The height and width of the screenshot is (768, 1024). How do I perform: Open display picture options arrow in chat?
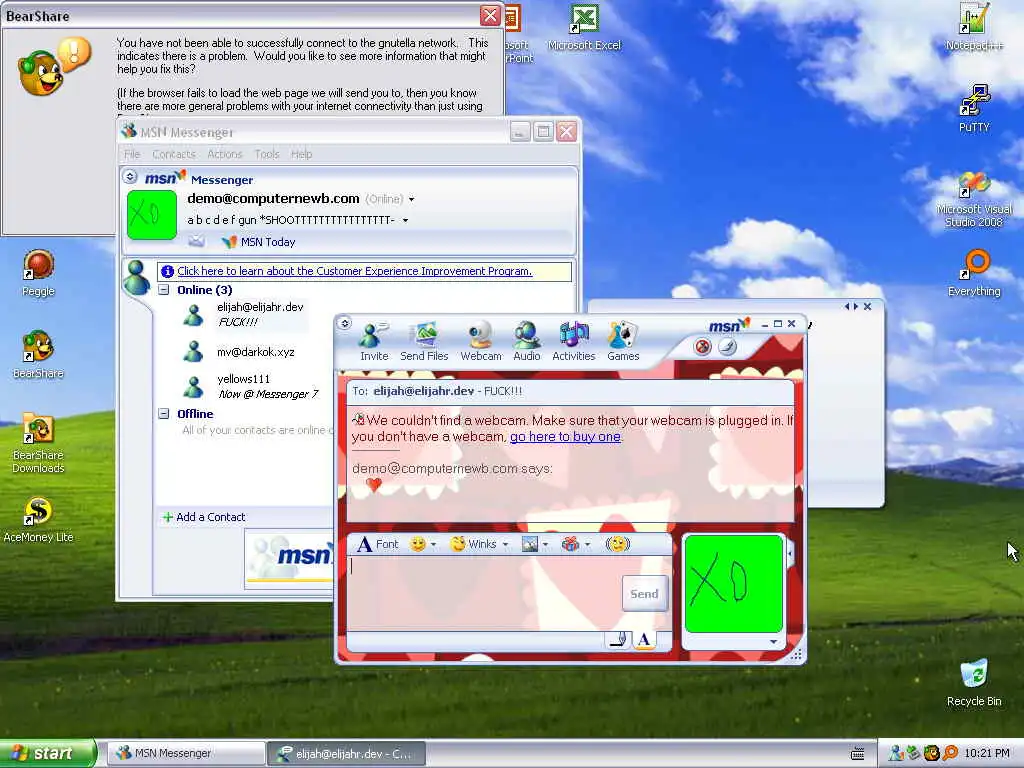[x=773, y=642]
